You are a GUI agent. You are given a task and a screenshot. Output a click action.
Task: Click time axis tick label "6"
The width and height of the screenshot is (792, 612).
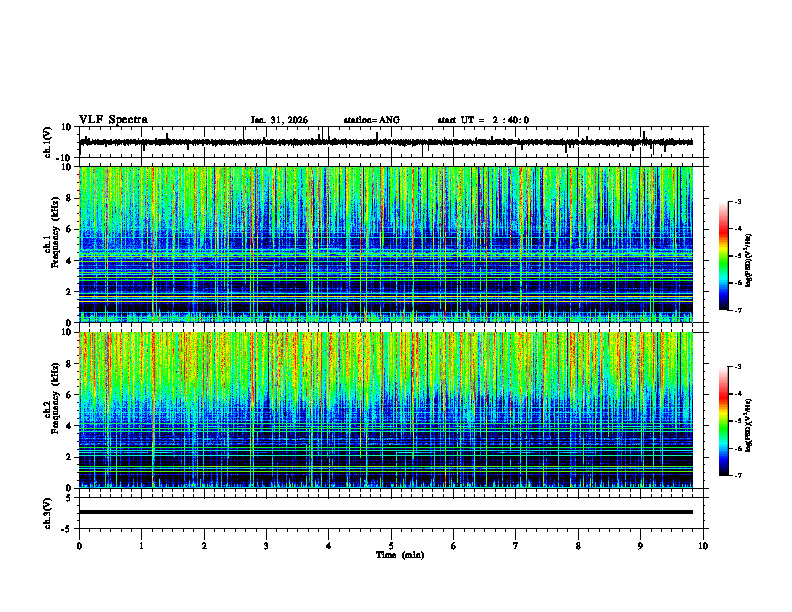tap(454, 546)
